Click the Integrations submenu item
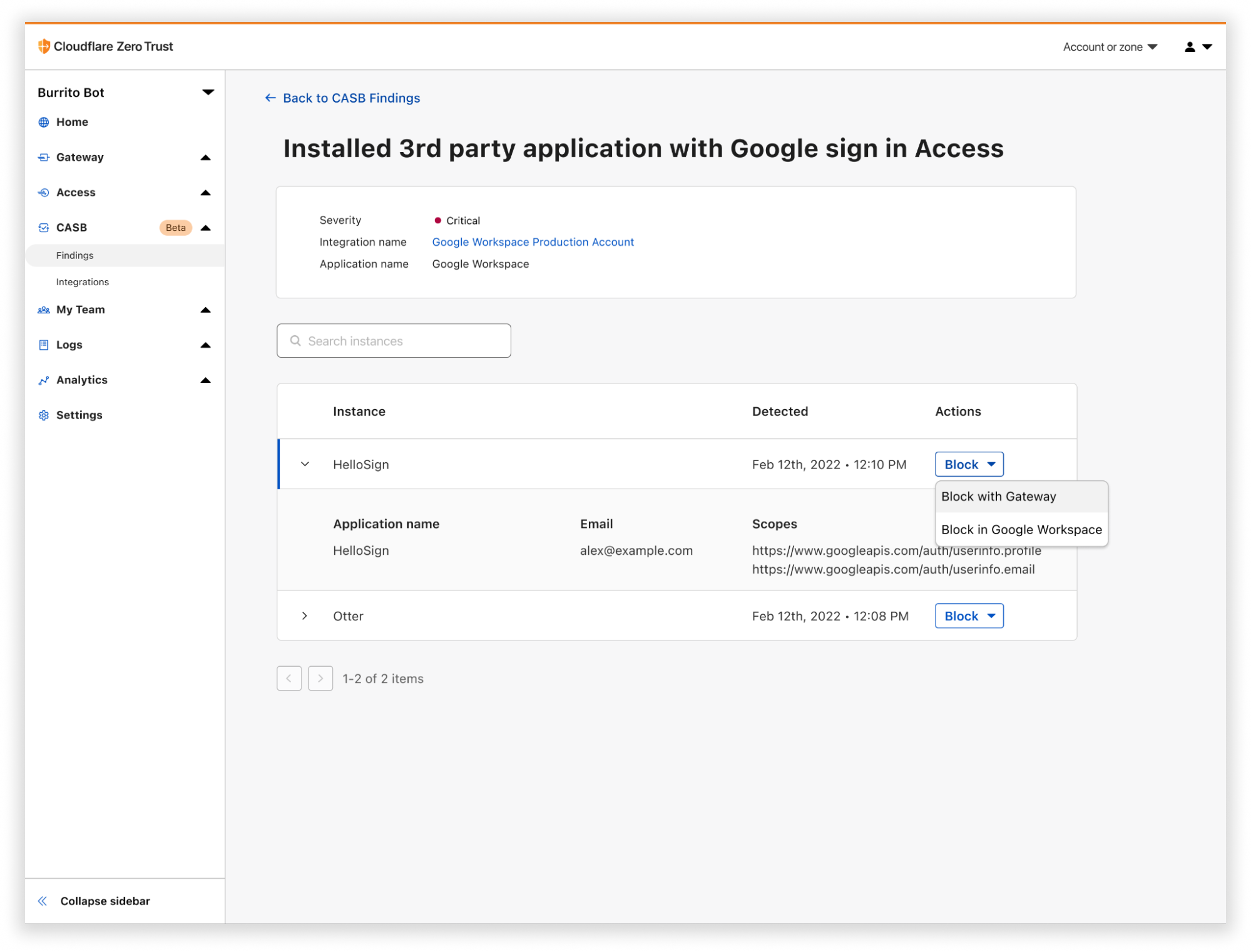 (82, 281)
